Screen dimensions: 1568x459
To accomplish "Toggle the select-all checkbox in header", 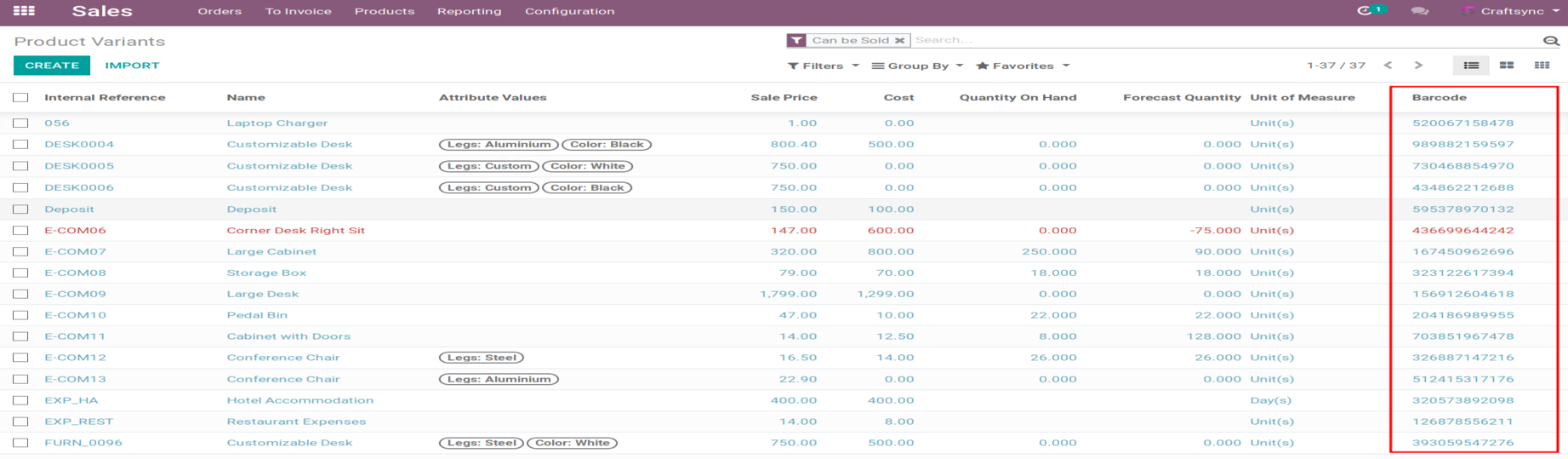I will pyautogui.click(x=20, y=98).
